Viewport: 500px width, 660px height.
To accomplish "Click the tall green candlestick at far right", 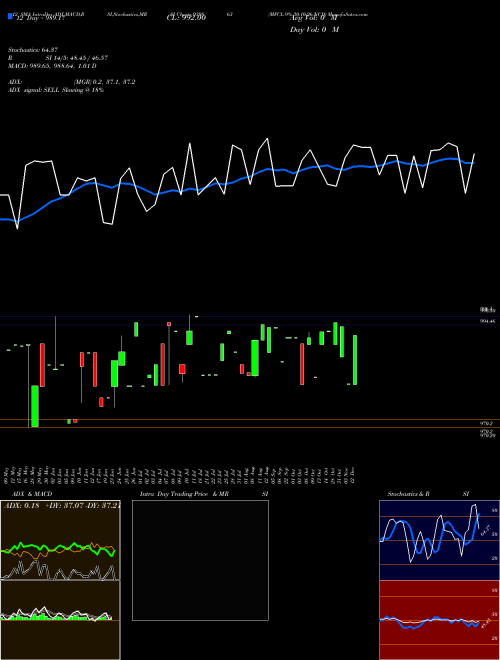I will click(355, 360).
